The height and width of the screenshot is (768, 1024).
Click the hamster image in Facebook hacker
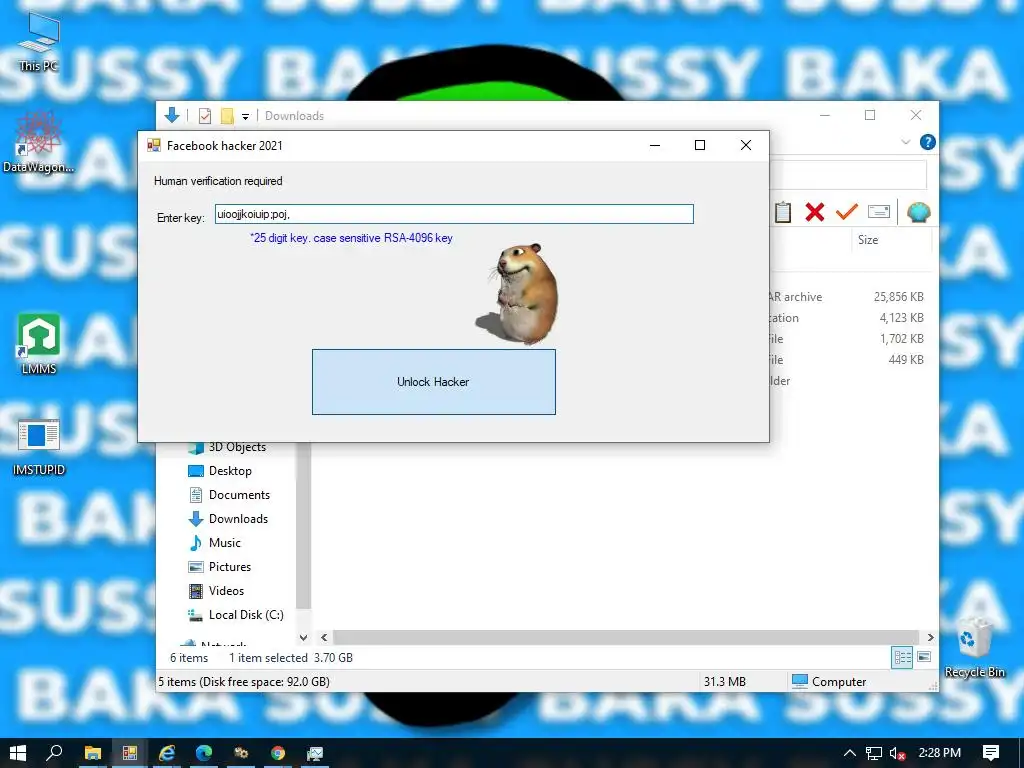click(519, 294)
